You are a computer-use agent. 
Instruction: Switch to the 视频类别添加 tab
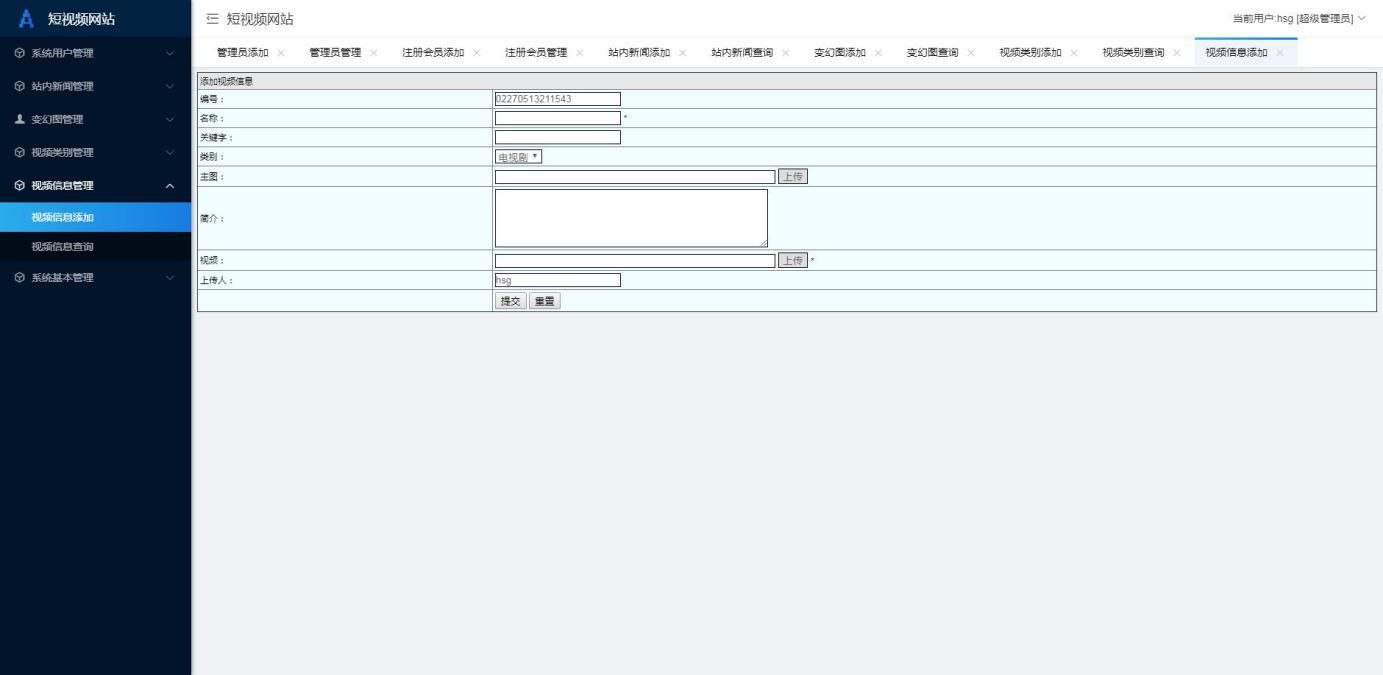(x=1030, y=53)
